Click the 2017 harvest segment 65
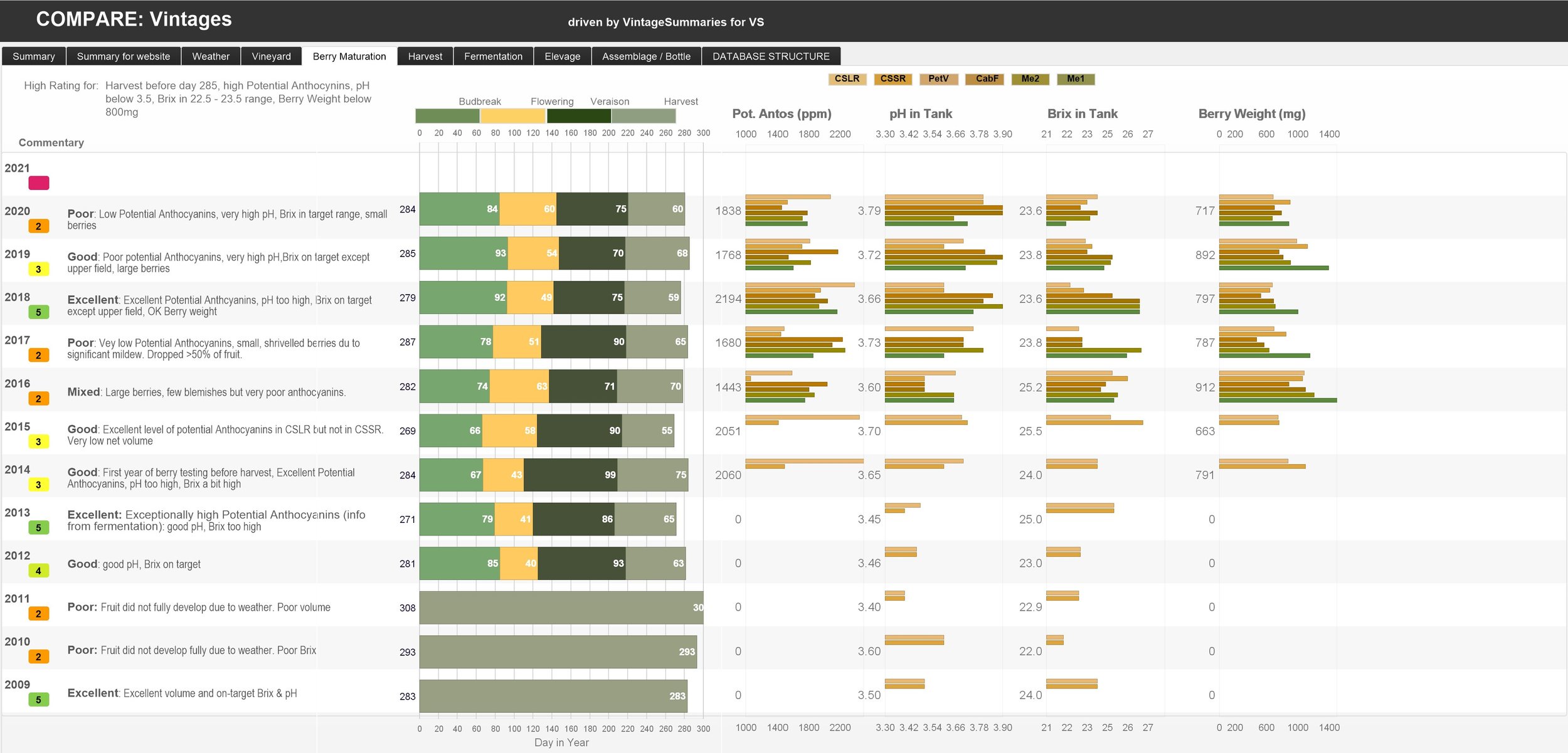The height and width of the screenshot is (753, 1568). click(657, 342)
